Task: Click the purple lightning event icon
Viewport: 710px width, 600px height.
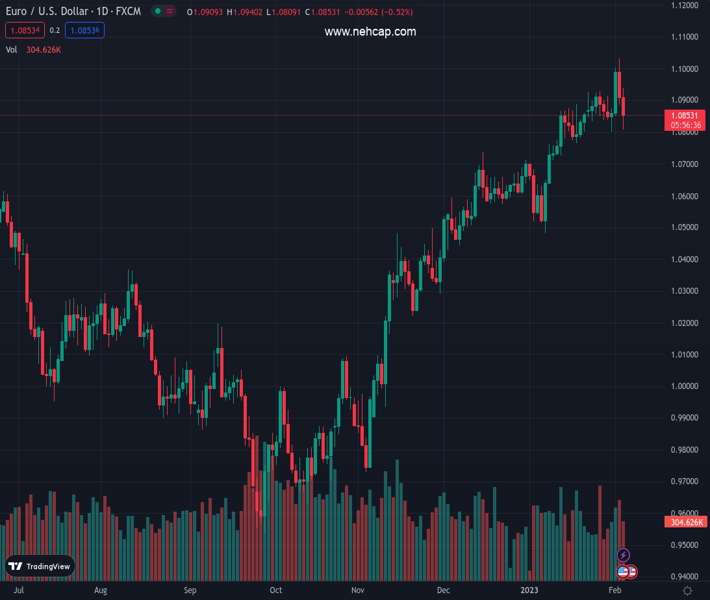Action: (624, 555)
